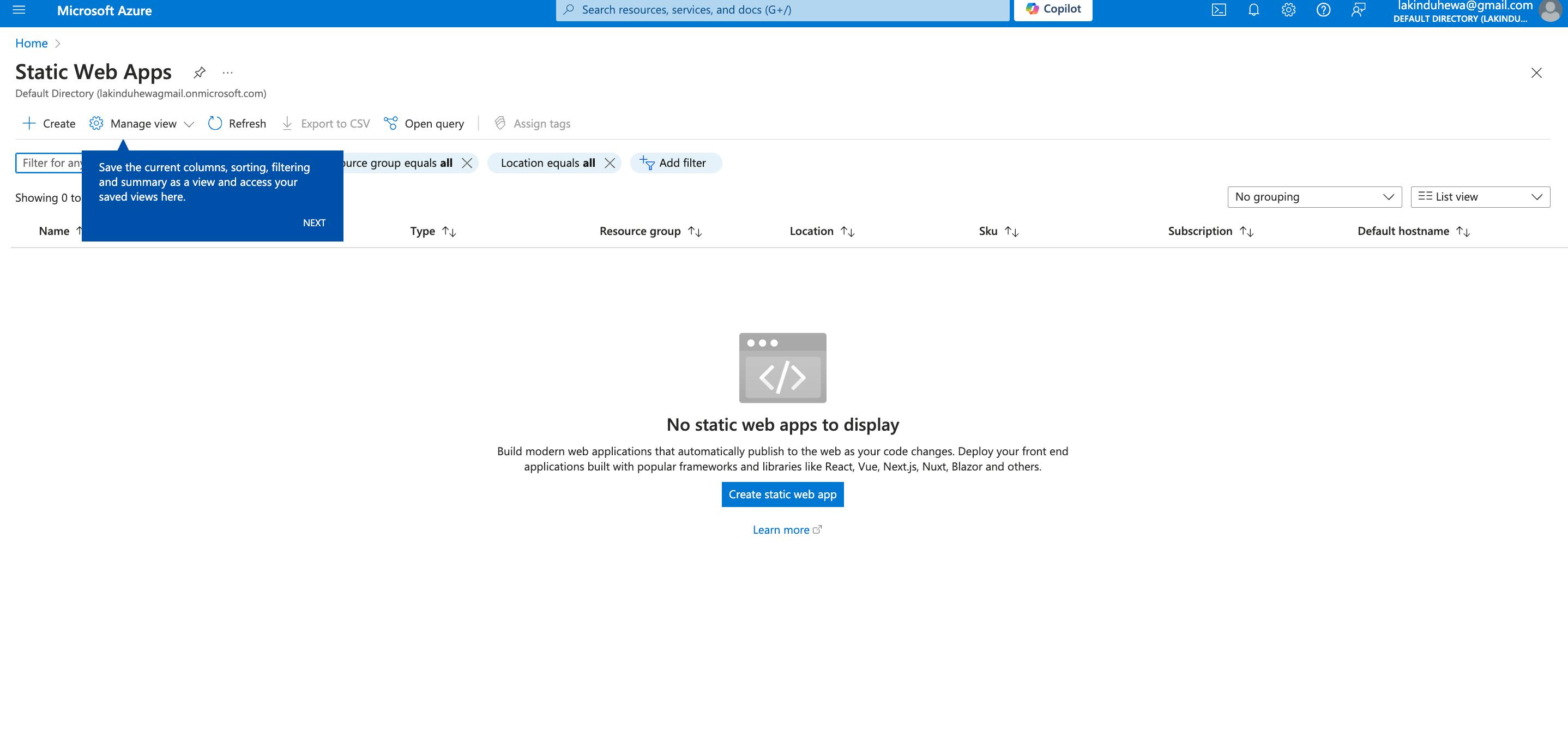
Task: Click the notifications bell icon
Action: (x=1253, y=10)
